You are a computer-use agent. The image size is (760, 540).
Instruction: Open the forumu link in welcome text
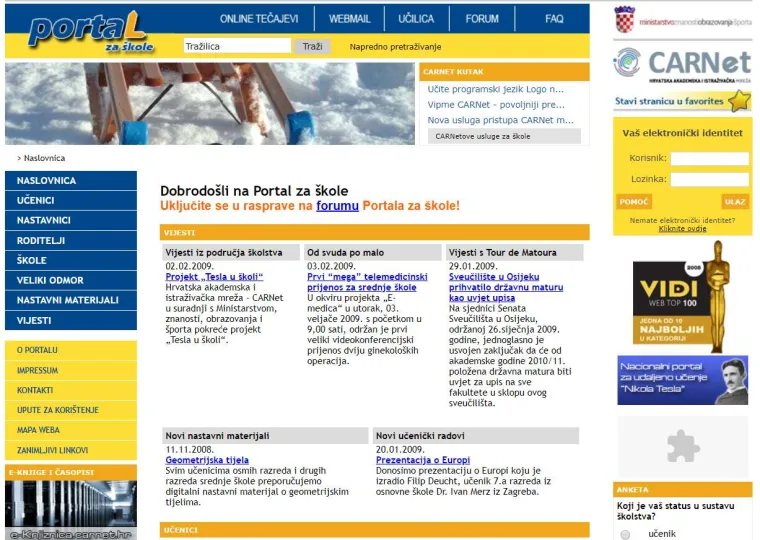coord(337,206)
